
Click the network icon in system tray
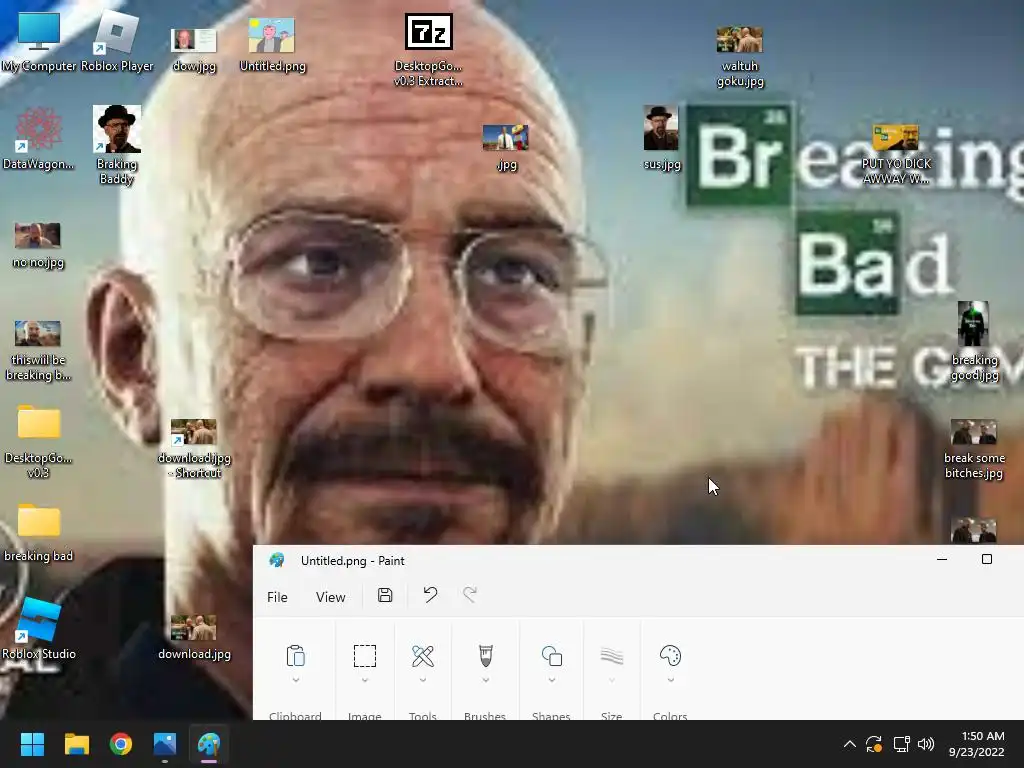click(x=901, y=744)
